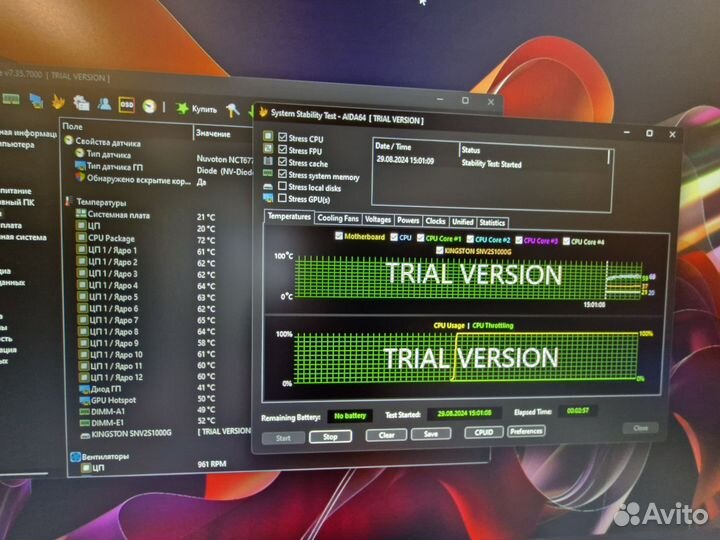Enable the Stress local disks checkbox
720x540 pixels.
(283, 186)
